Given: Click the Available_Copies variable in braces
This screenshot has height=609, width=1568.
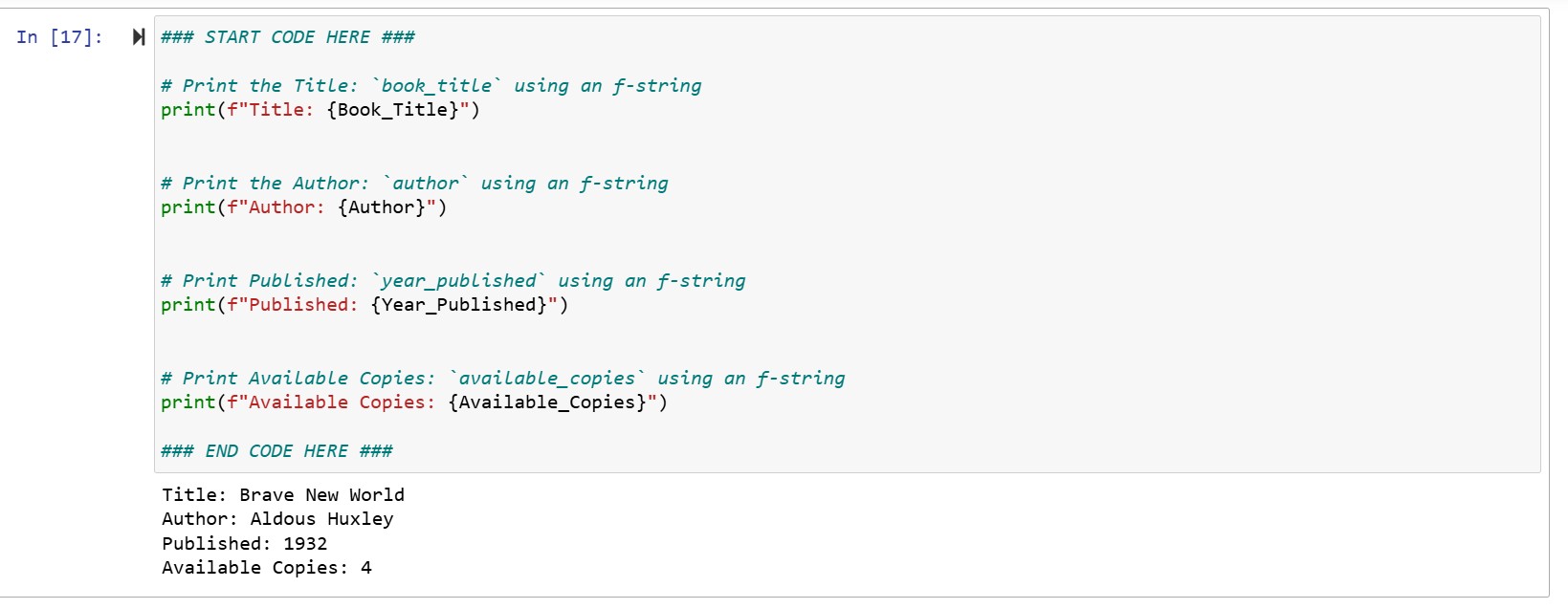Looking at the screenshot, I should 547,402.
